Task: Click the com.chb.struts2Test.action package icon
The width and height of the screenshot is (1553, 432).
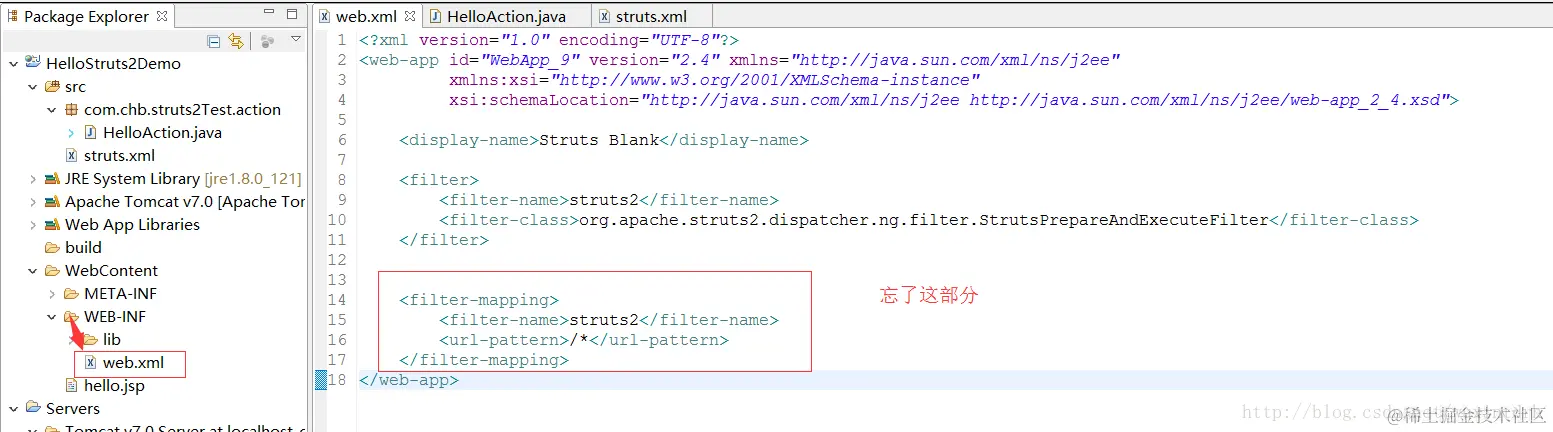Action: pyautogui.click(x=72, y=110)
